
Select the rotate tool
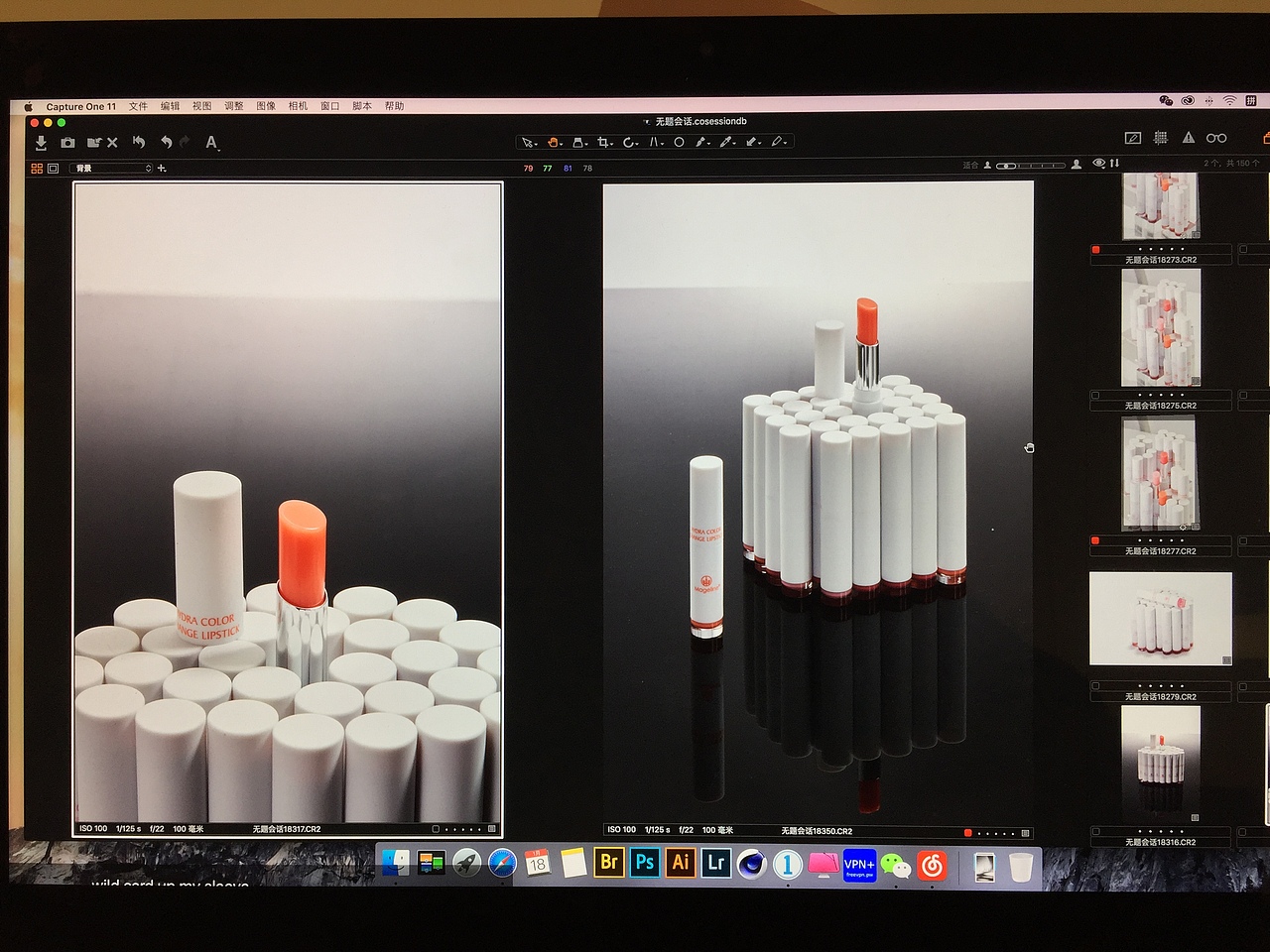click(630, 142)
